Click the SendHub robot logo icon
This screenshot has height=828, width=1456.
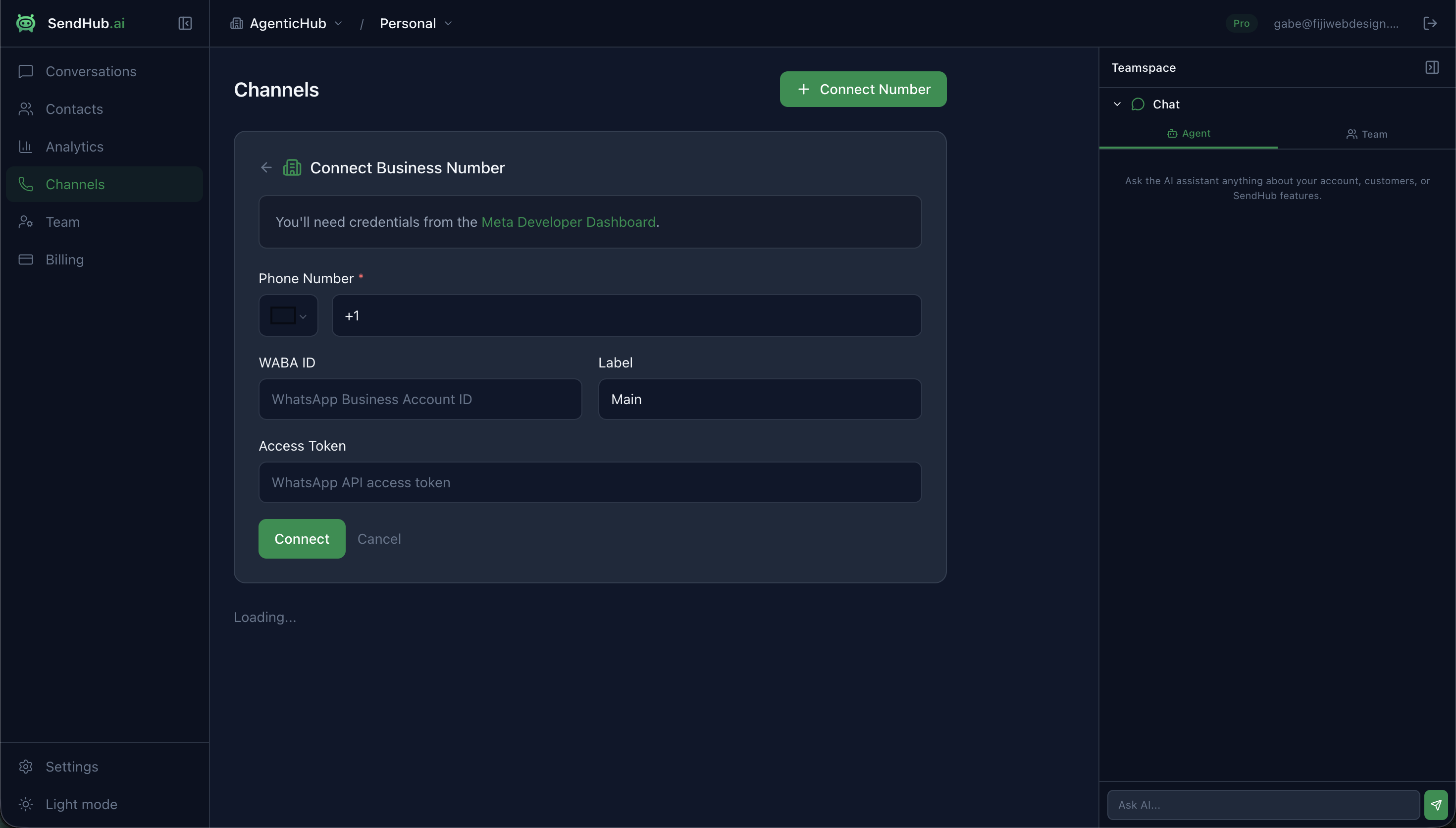[26, 23]
